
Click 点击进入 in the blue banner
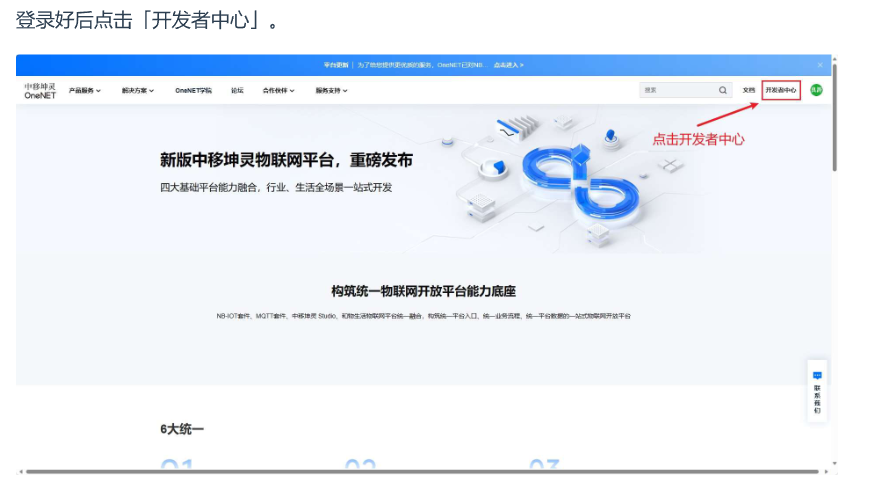pyautogui.click(x=508, y=65)
